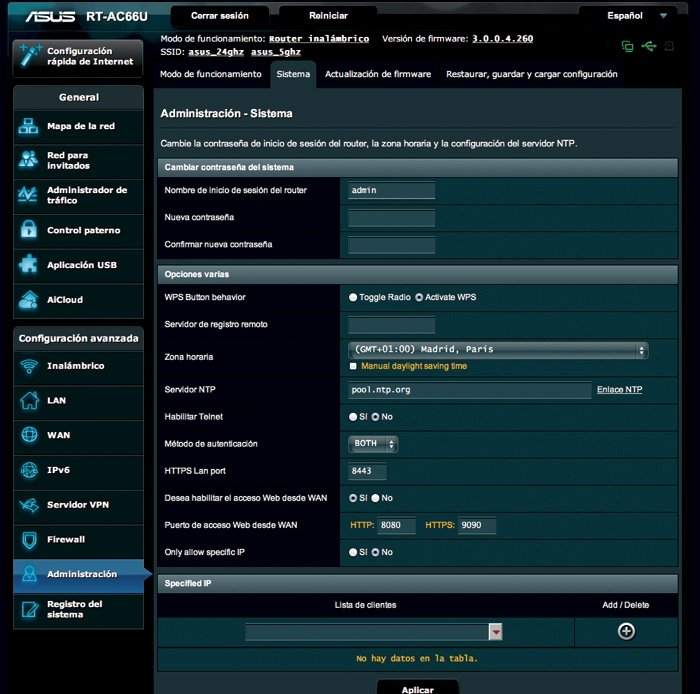Click the Aplicación USB puzzle icon

(28, 264)
